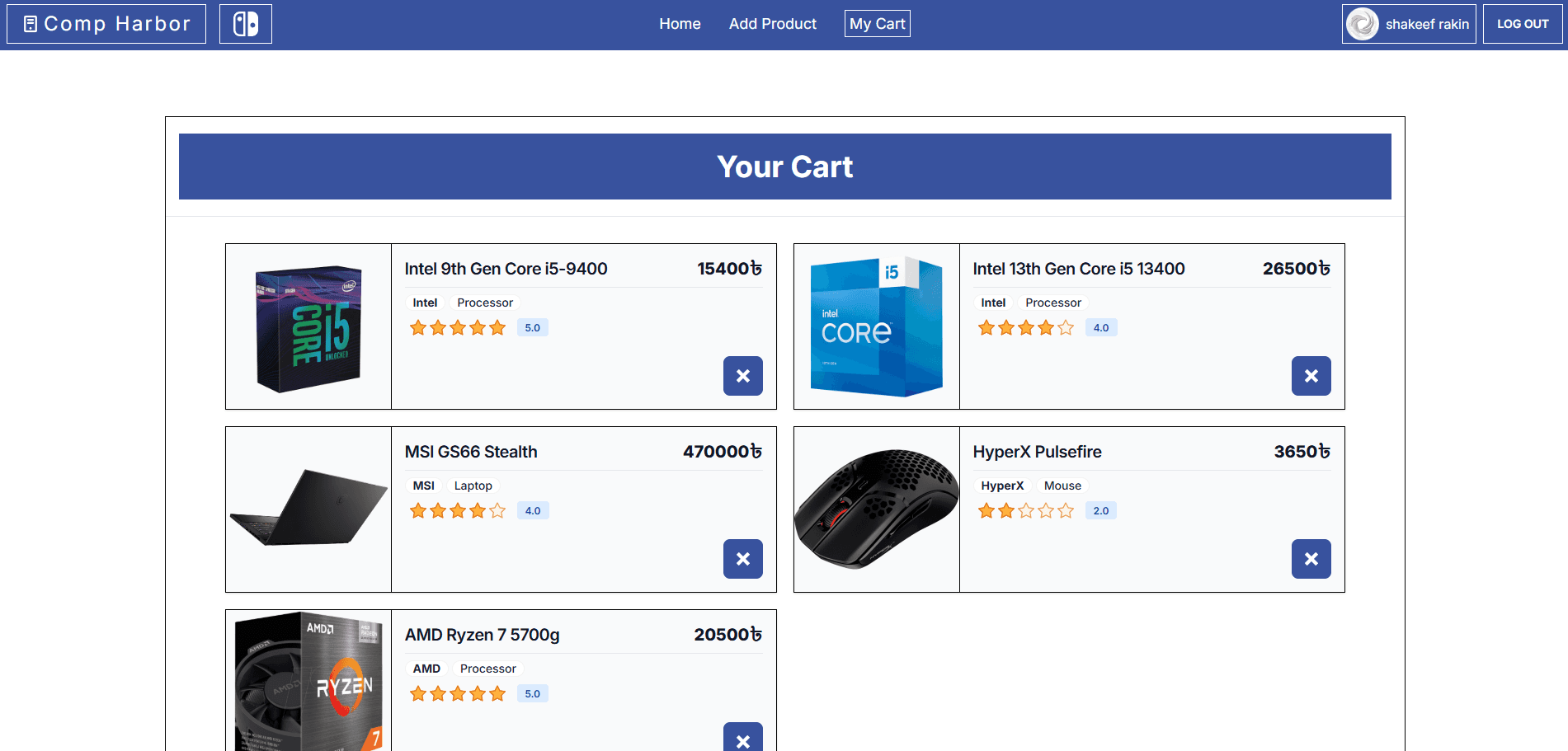Click the fifth star on HyperX Pulsefire rating
The width and height of the screenshot is (1568, 751).
tap(1066, 511)
